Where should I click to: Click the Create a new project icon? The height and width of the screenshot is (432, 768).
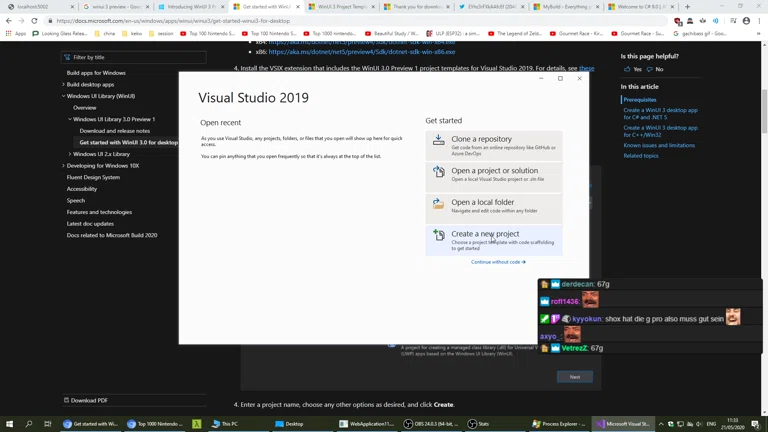point(438,236)
